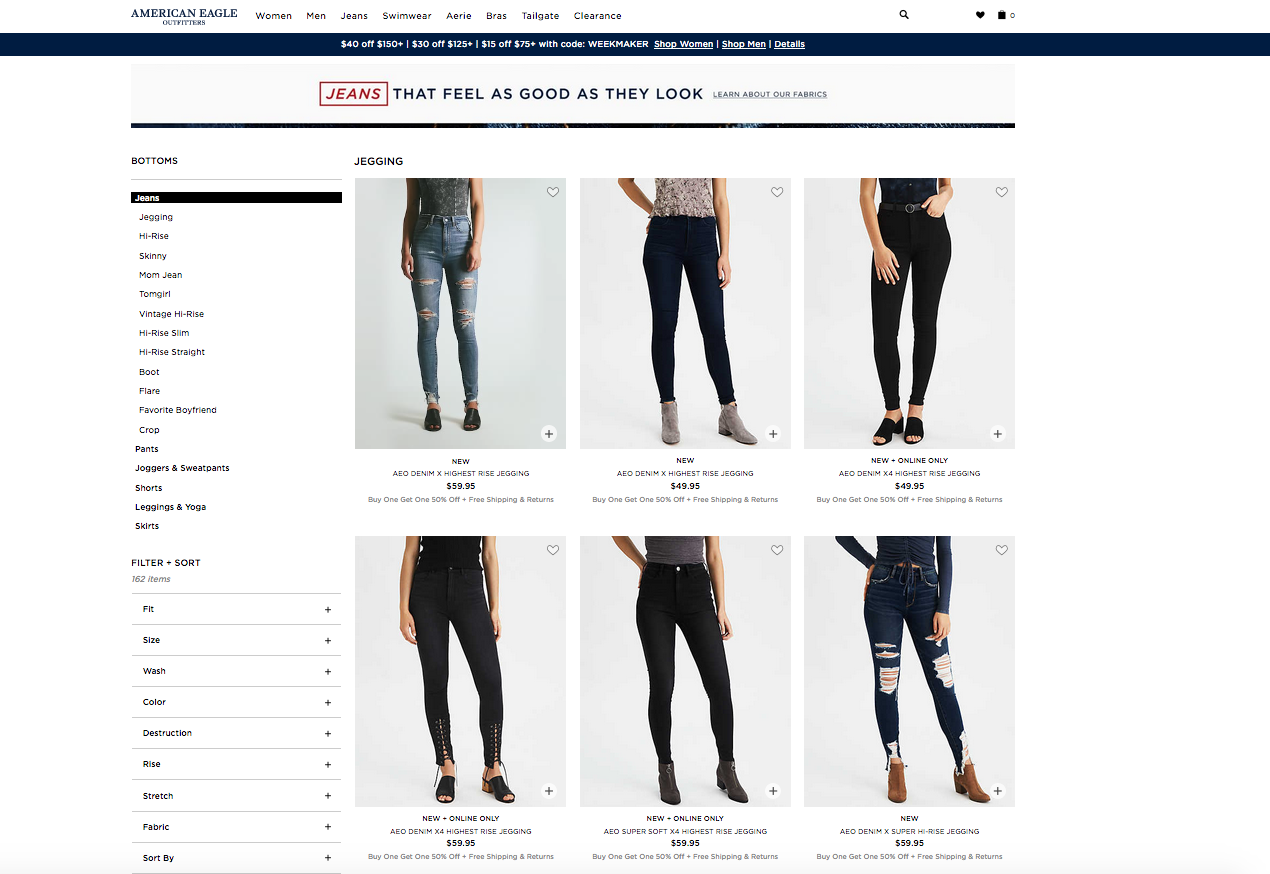The image size is (1270, 874).
Task: Quick-add plus icon on the $49.95 dark navy jegging
Action: pos(773,434)
